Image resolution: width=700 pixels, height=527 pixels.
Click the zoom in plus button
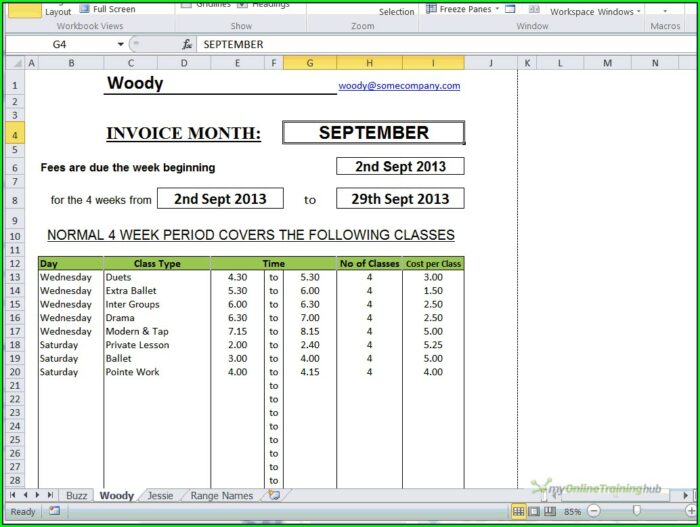point(691,510)
